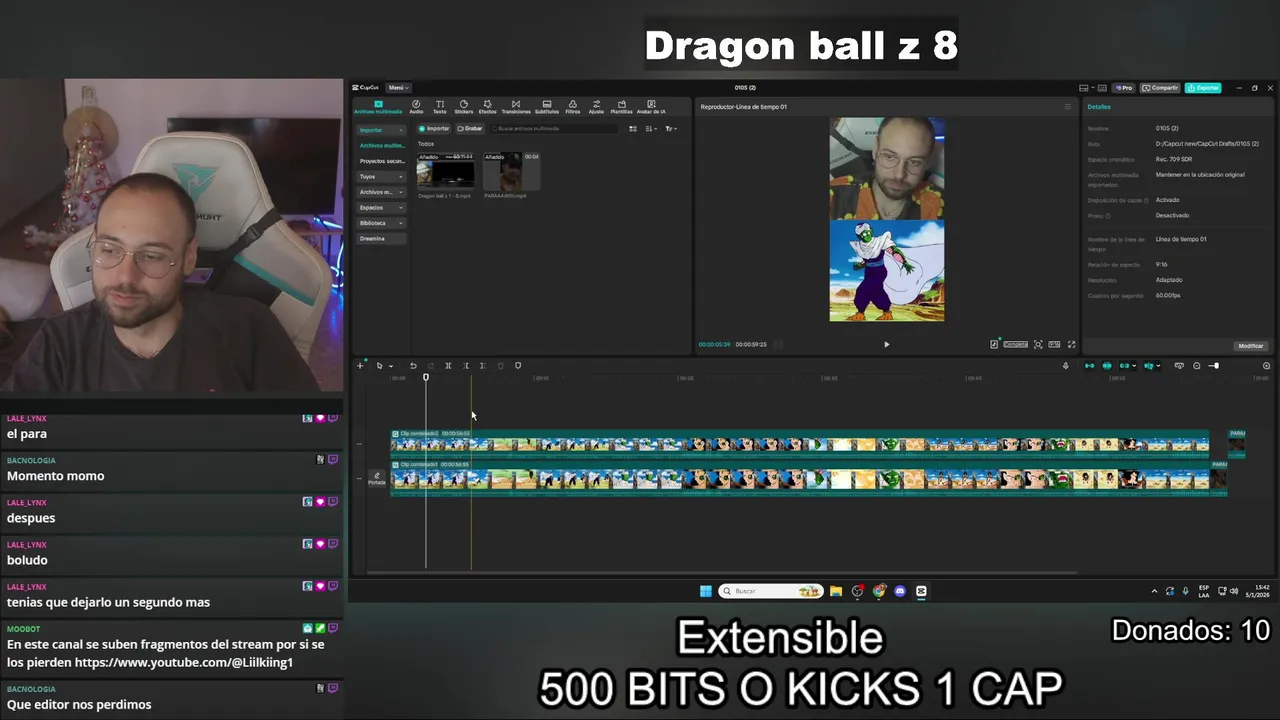The width and height of the screenshot is (1280, 720).
Task: Click the Modificar button in Detalles
Action: coord(1251,345)
